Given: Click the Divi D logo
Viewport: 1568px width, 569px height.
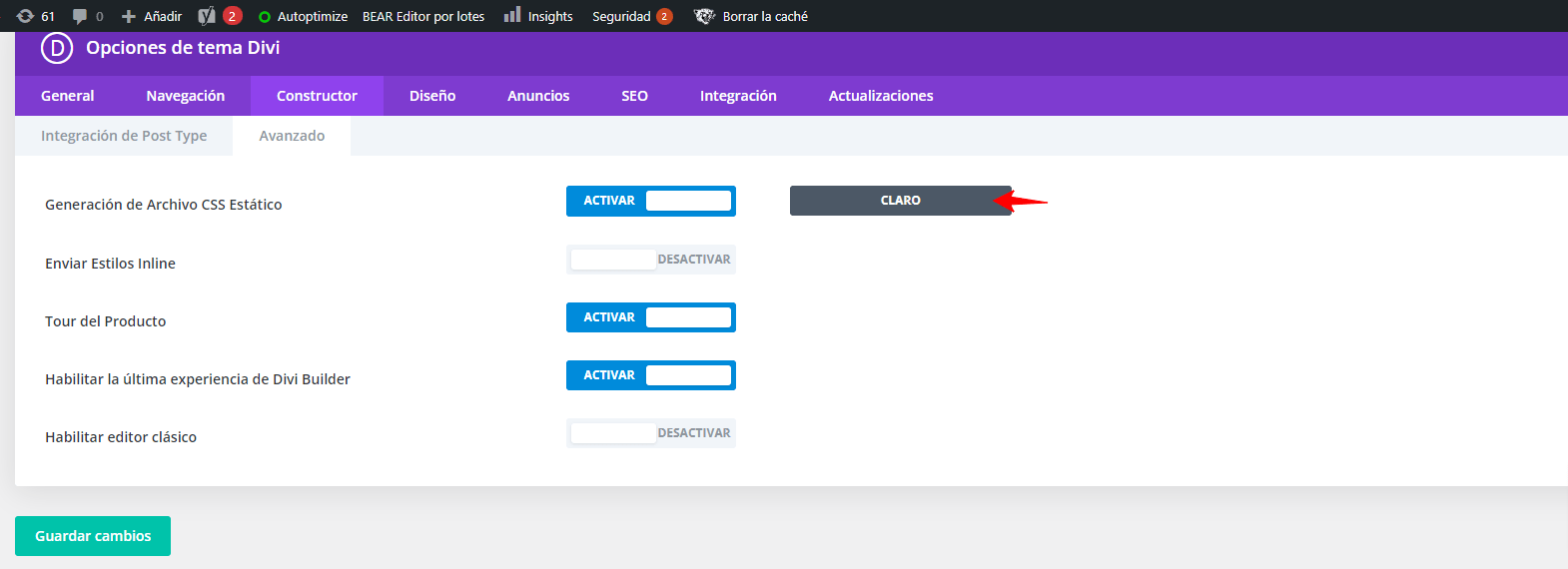Looking at the screenshot, I should coord(57,47).
